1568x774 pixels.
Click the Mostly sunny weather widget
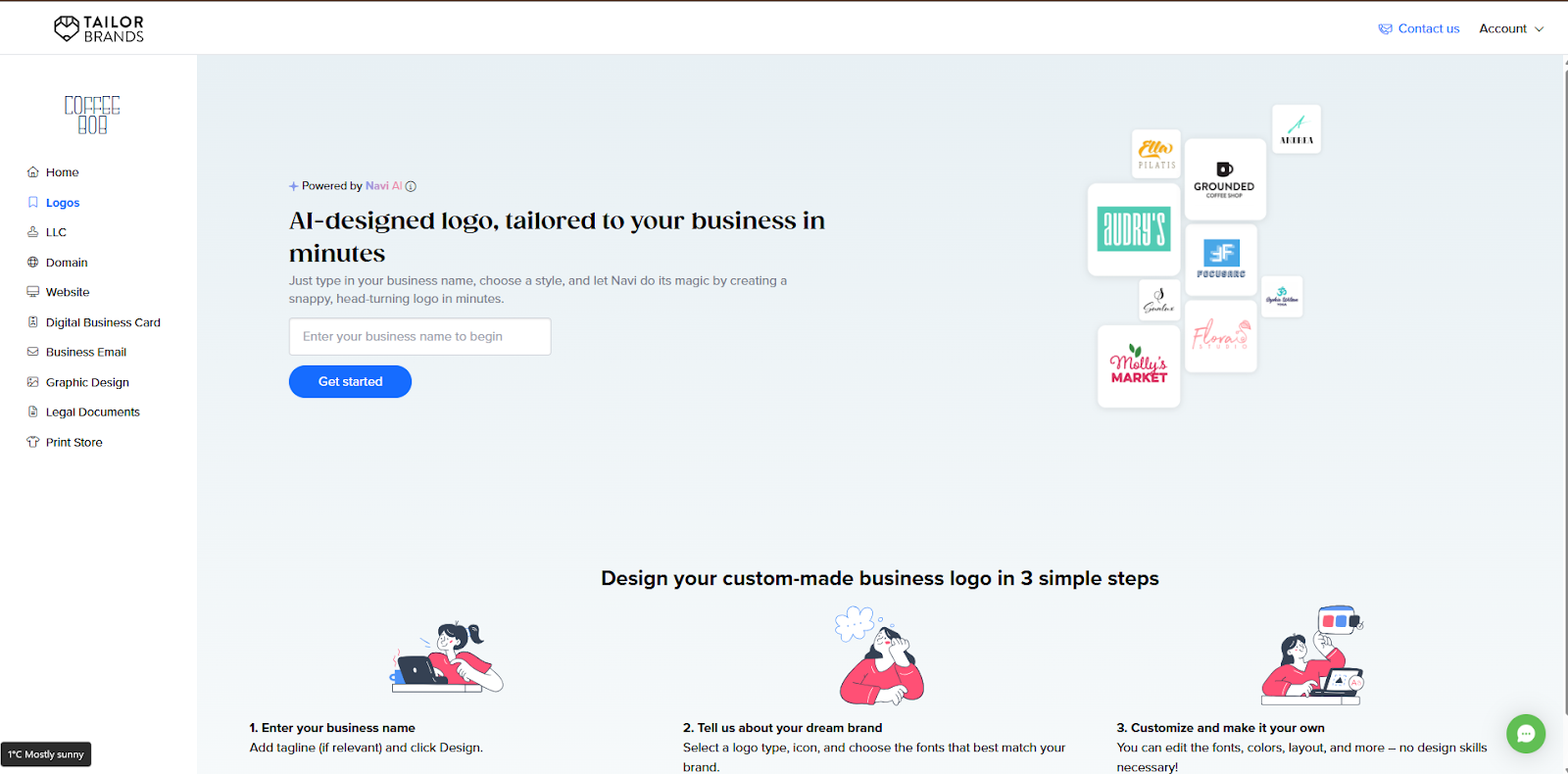(46, 754)
